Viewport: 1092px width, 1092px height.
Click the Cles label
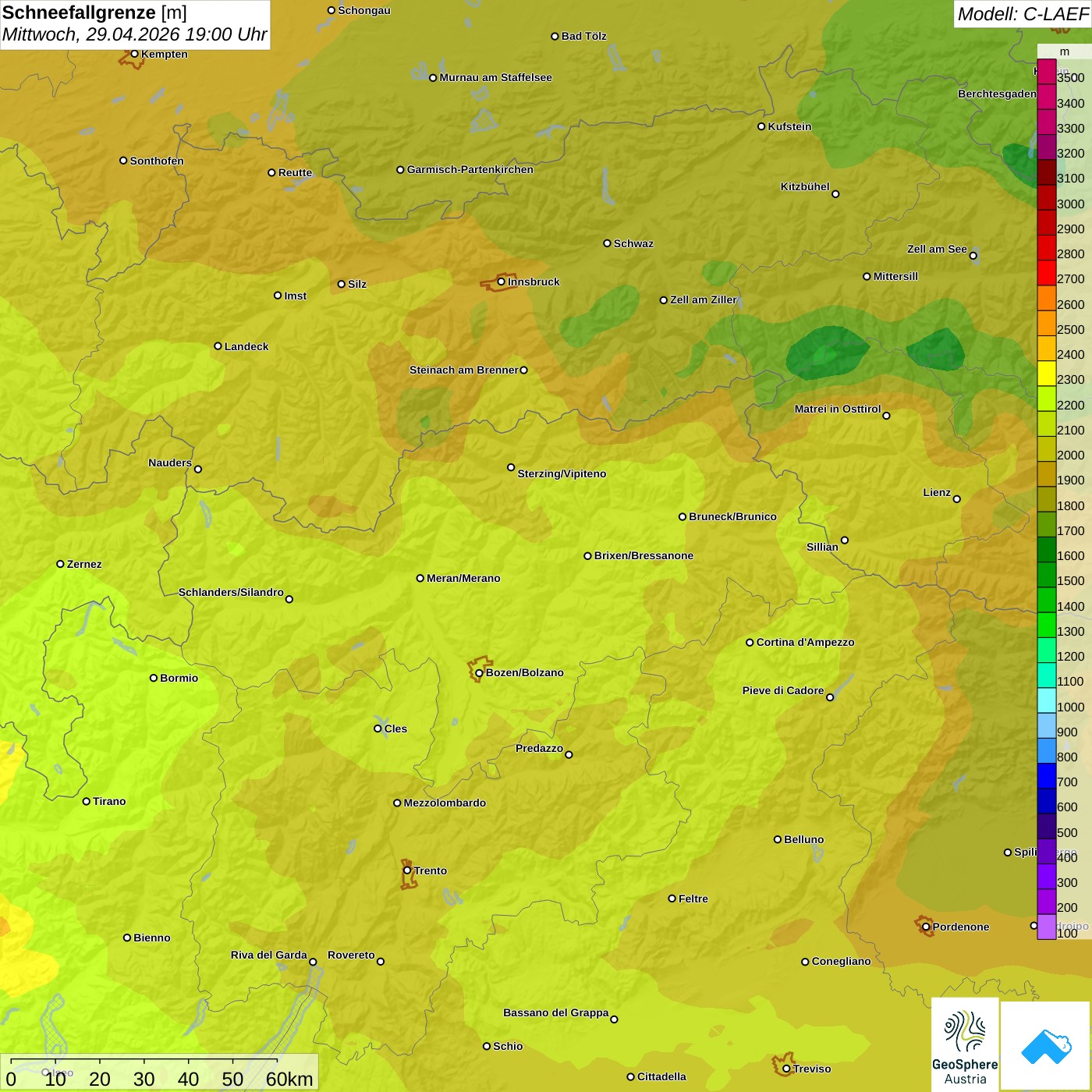[395, 729]
